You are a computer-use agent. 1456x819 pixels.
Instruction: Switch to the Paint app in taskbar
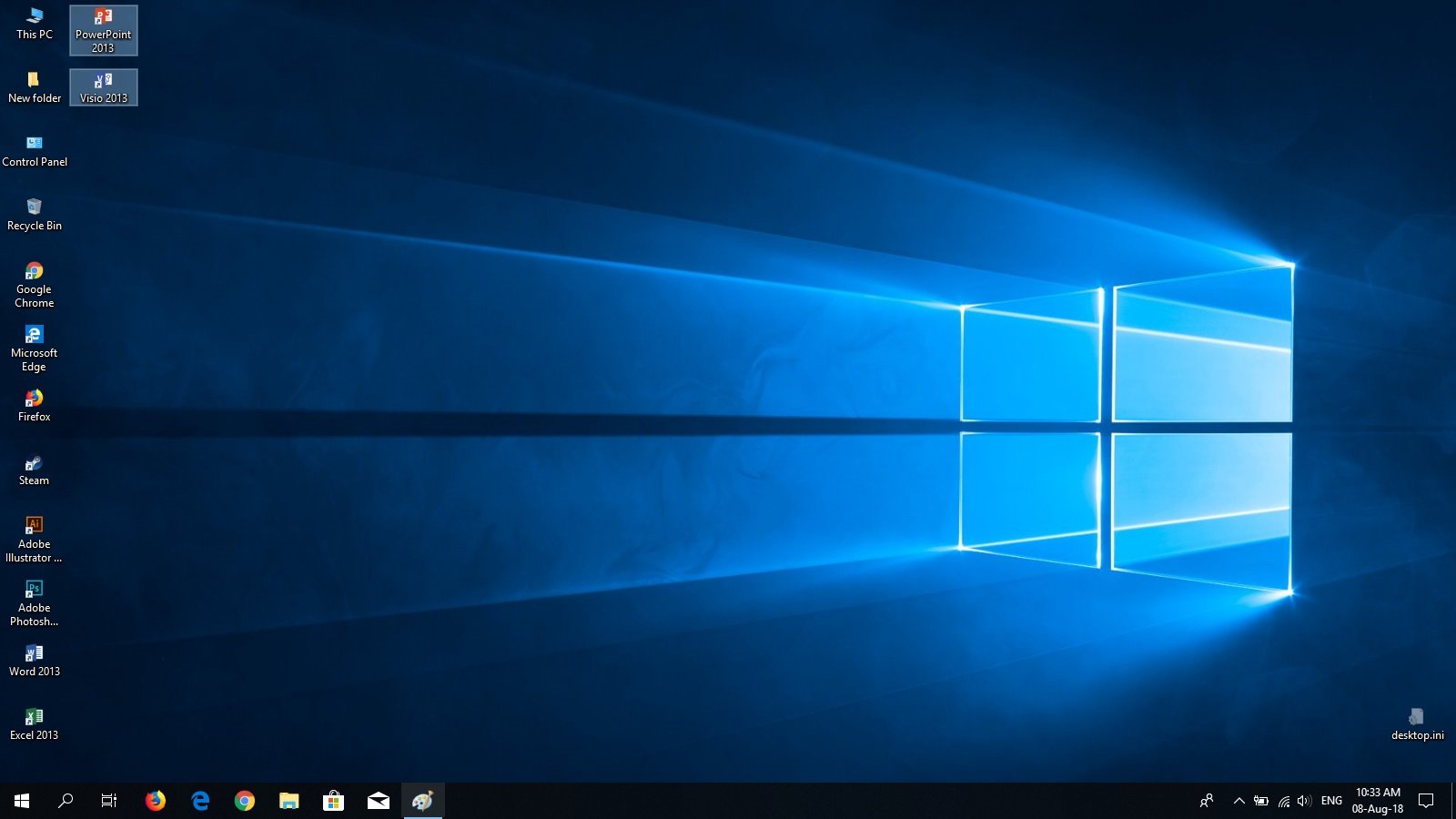(422, 801)
